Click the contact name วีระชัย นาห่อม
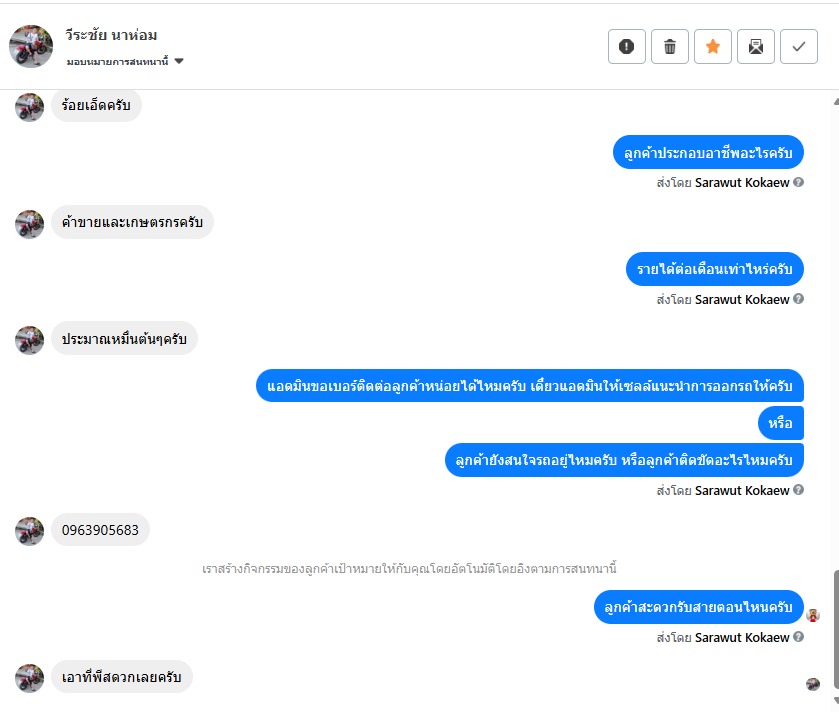Image resolution: width=839 pixels, height=722 pixels. [x=111, y=35]
